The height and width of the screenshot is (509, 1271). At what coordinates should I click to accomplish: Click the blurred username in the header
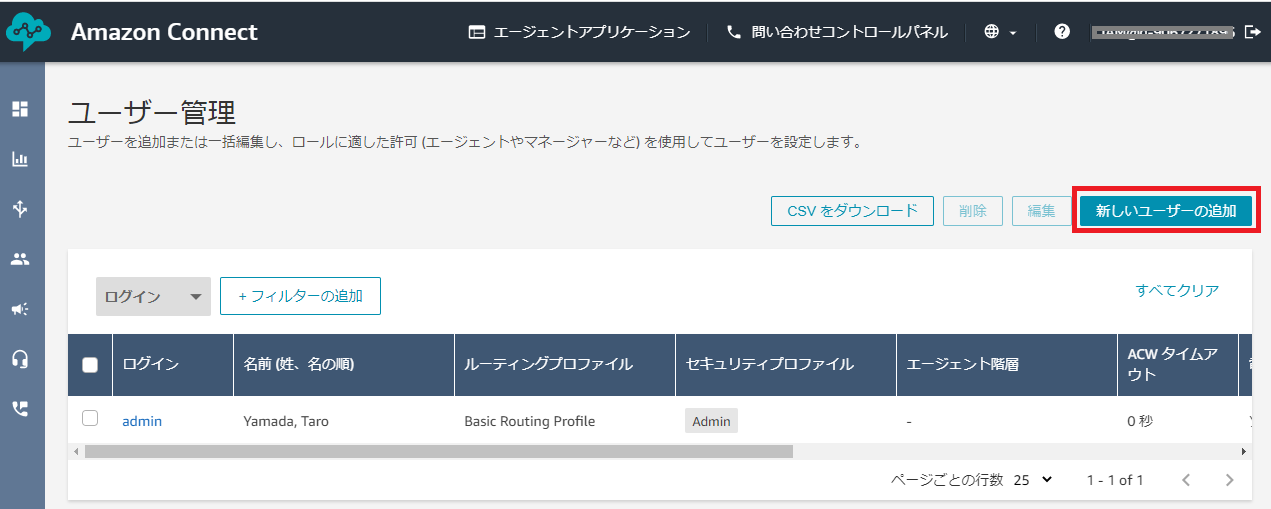pos(1163,32)
